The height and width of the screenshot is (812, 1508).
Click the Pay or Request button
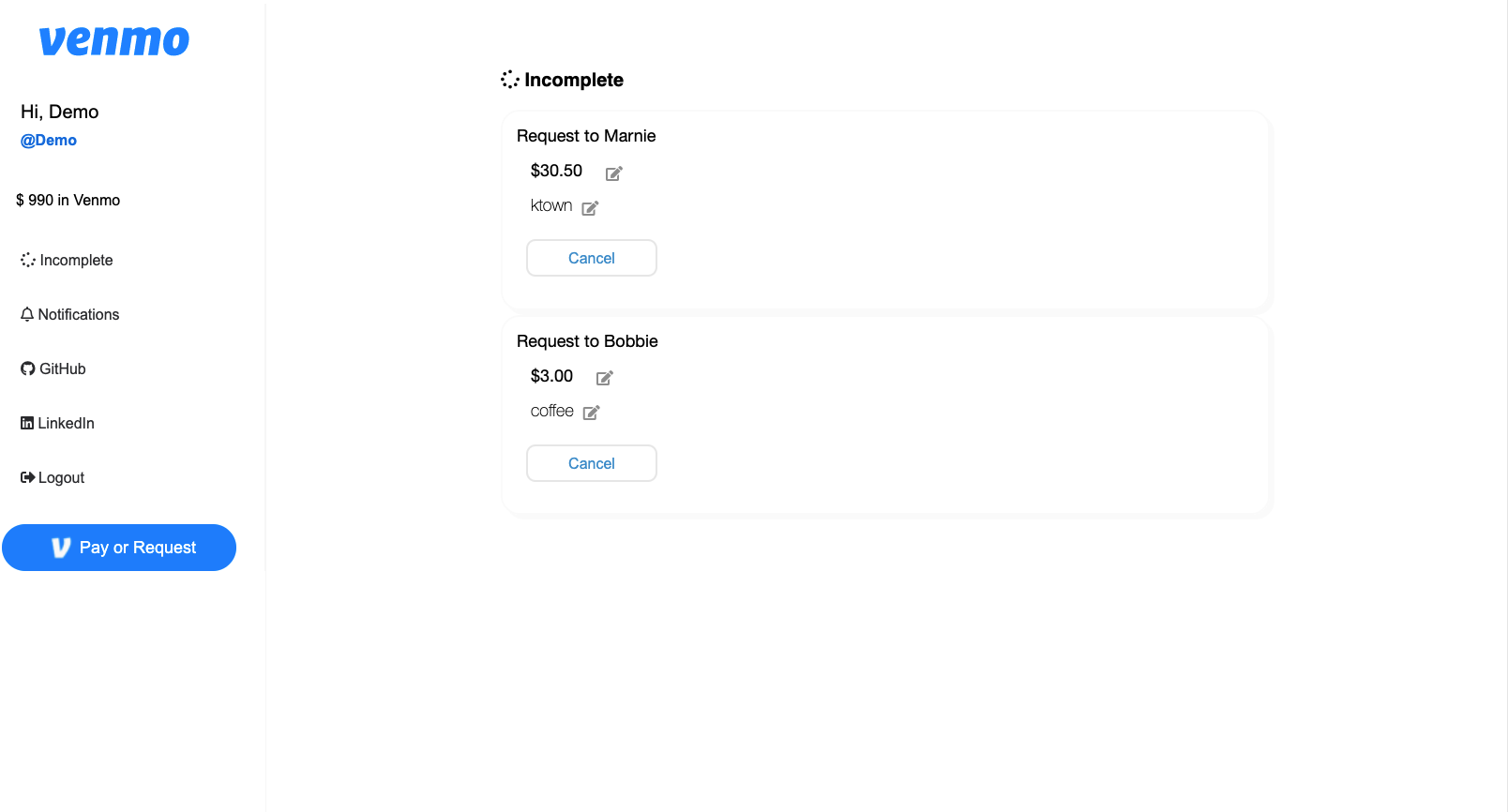(x=119, y=548)
